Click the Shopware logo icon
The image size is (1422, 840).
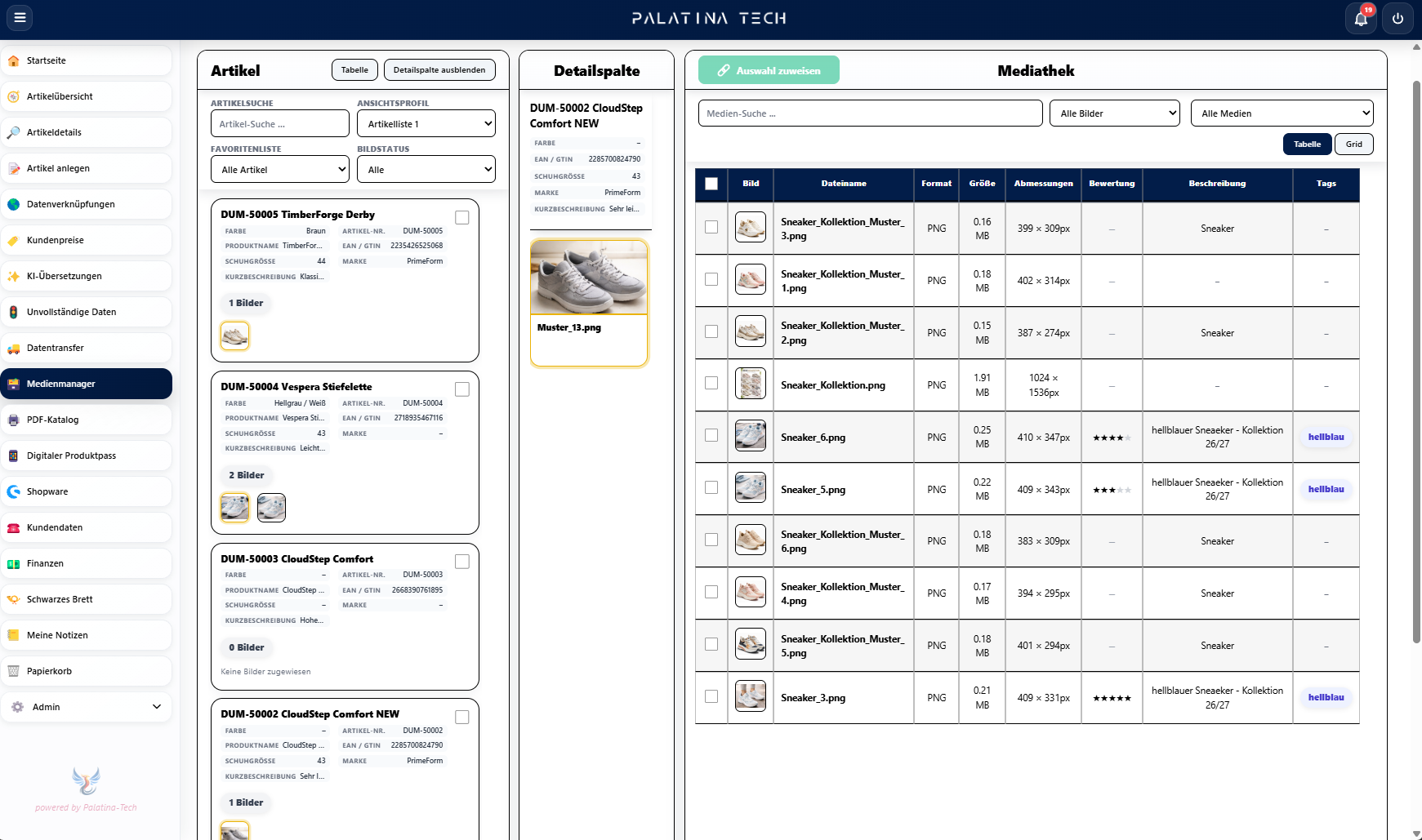pyautogui.click(x=14, y=491)
